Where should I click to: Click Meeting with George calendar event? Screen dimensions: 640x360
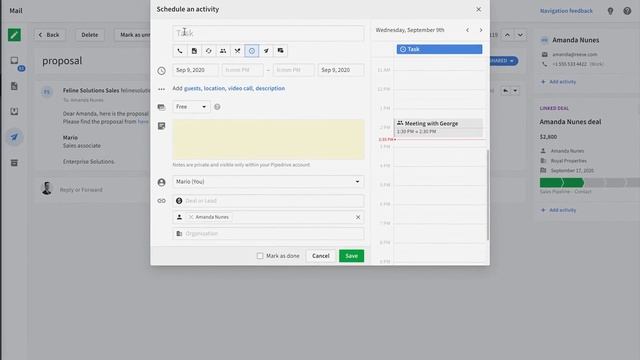pyautogui.click(x=439, y=127)
